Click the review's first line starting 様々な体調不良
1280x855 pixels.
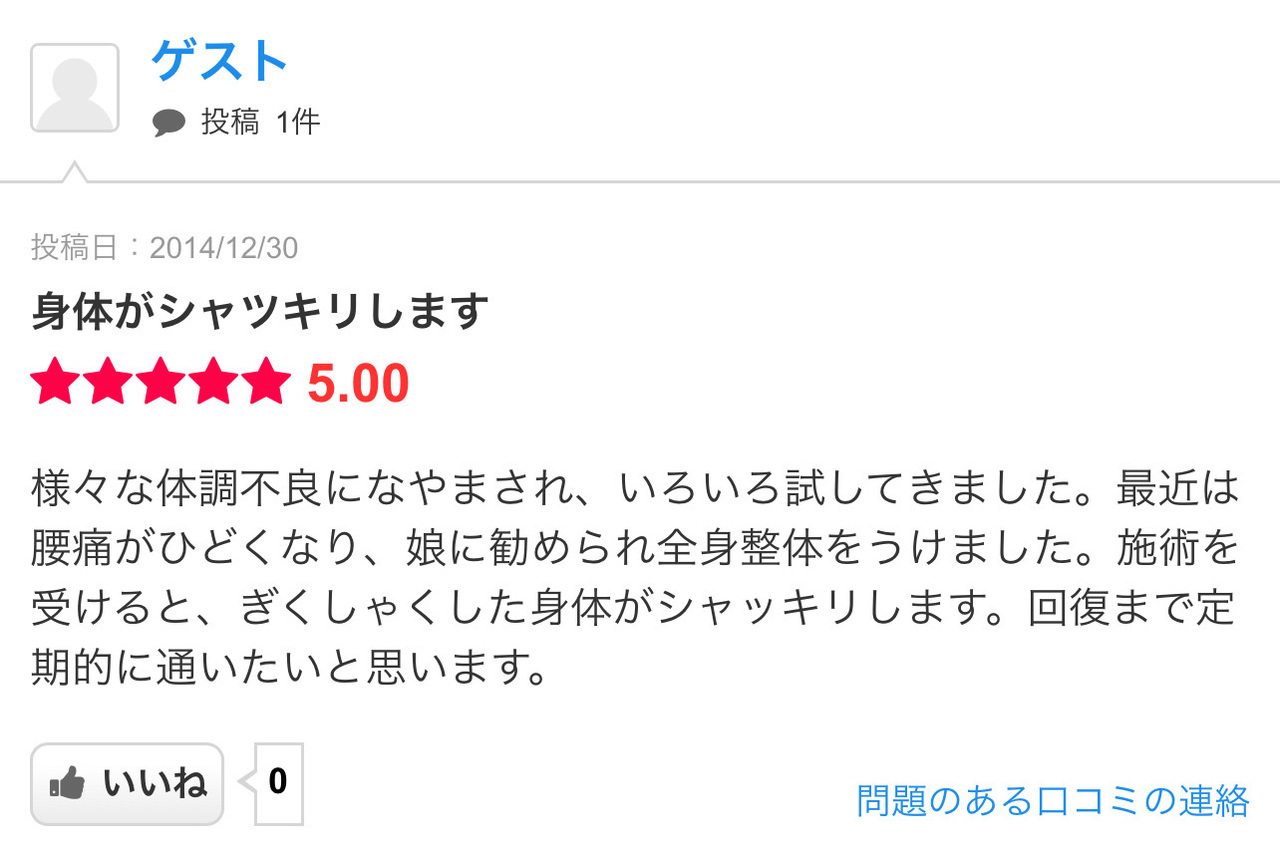[x=636, y=488]
